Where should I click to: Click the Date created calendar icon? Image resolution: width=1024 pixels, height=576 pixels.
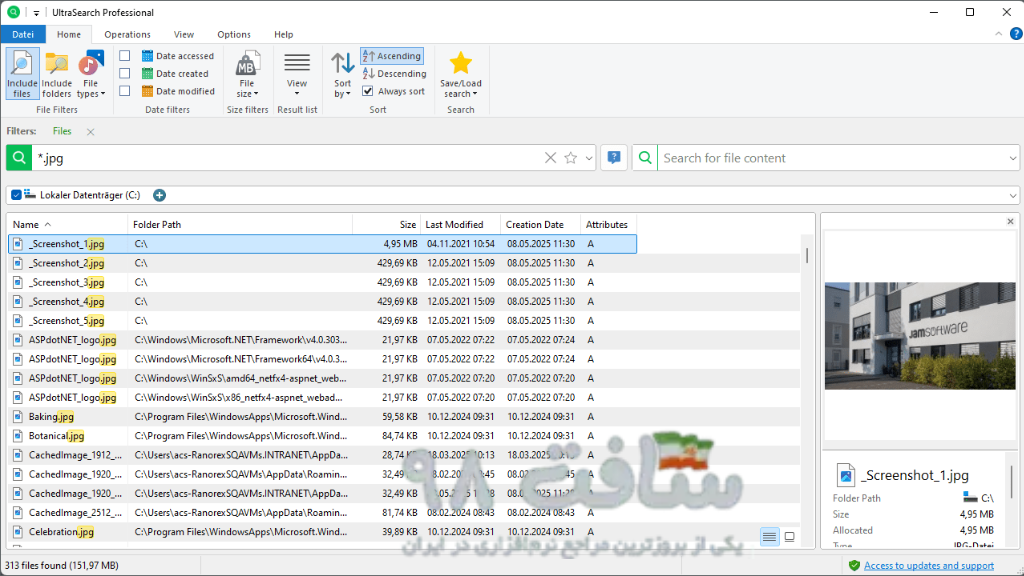[x=148, y=74]
